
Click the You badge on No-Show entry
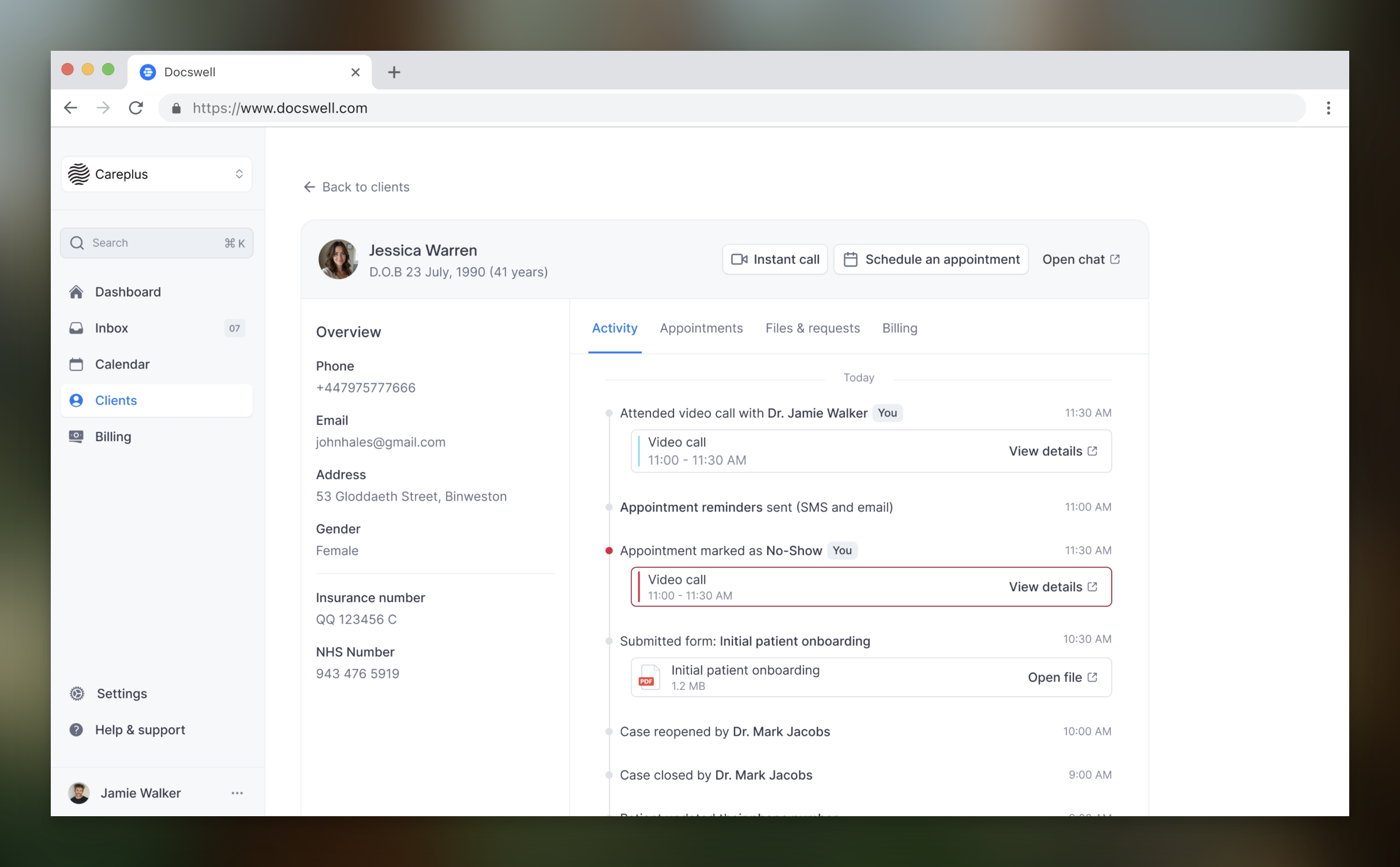tap(842, 551)
